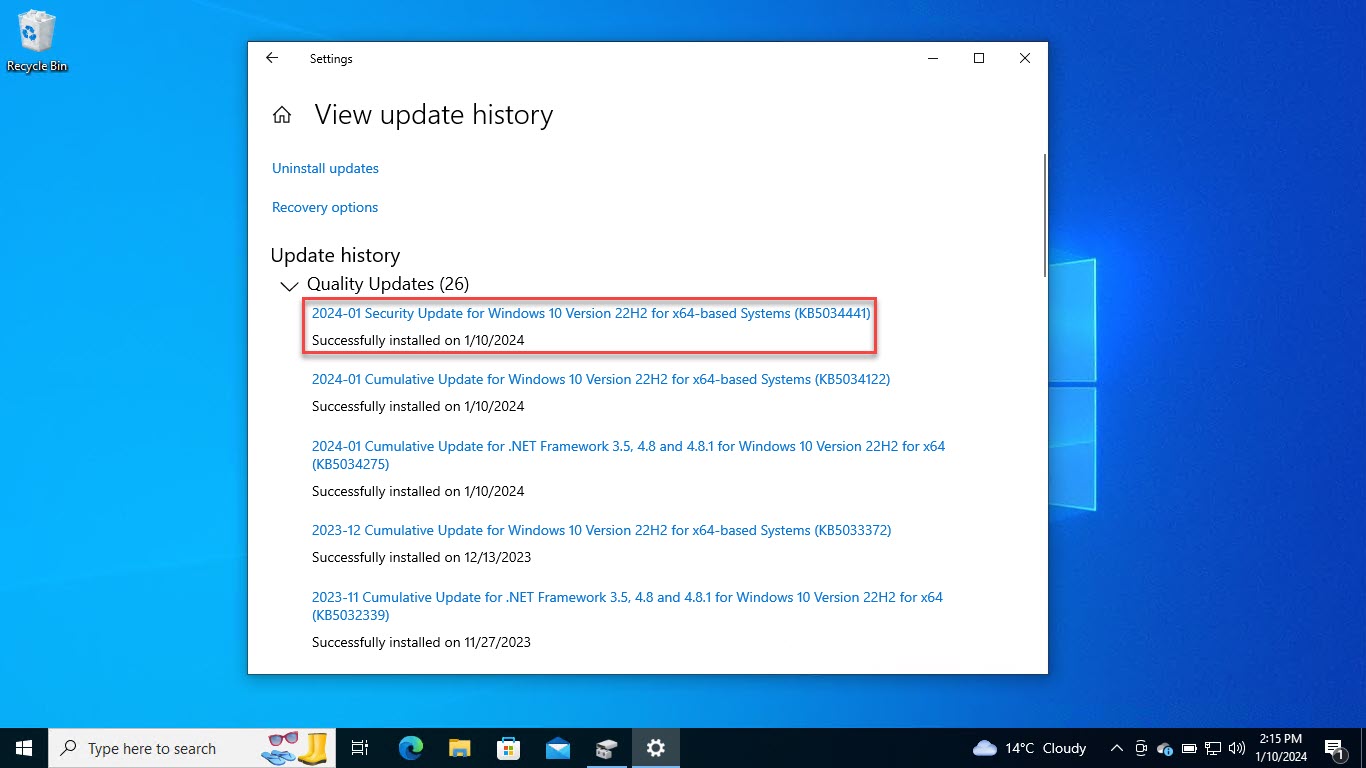Open the Windows Start menu
This screenshot has width=1366, height=768.
click(24, 748)
